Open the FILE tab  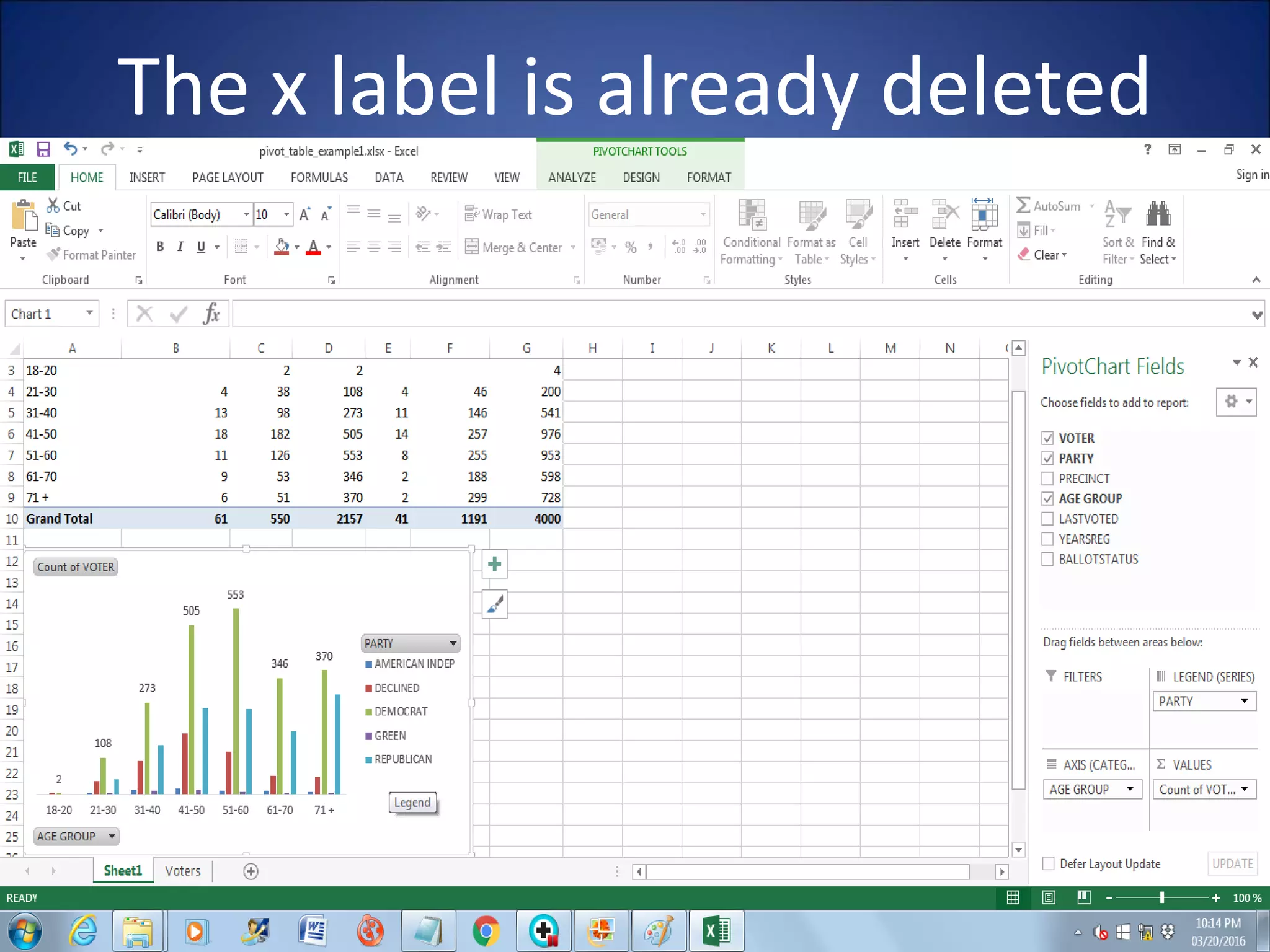coord(27,177)
